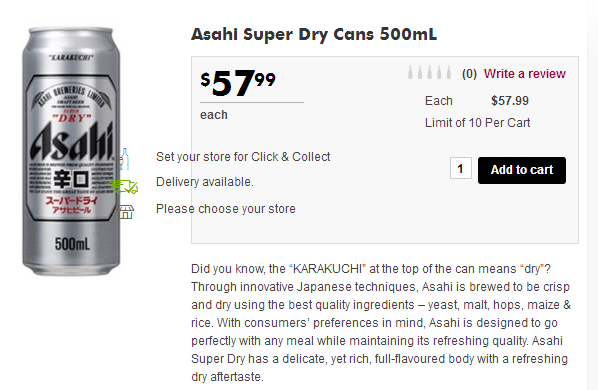The image size is (598, 390).
Task: Click the KARAKUCHI product description paragraph
Action: click(x=381, y=323)
